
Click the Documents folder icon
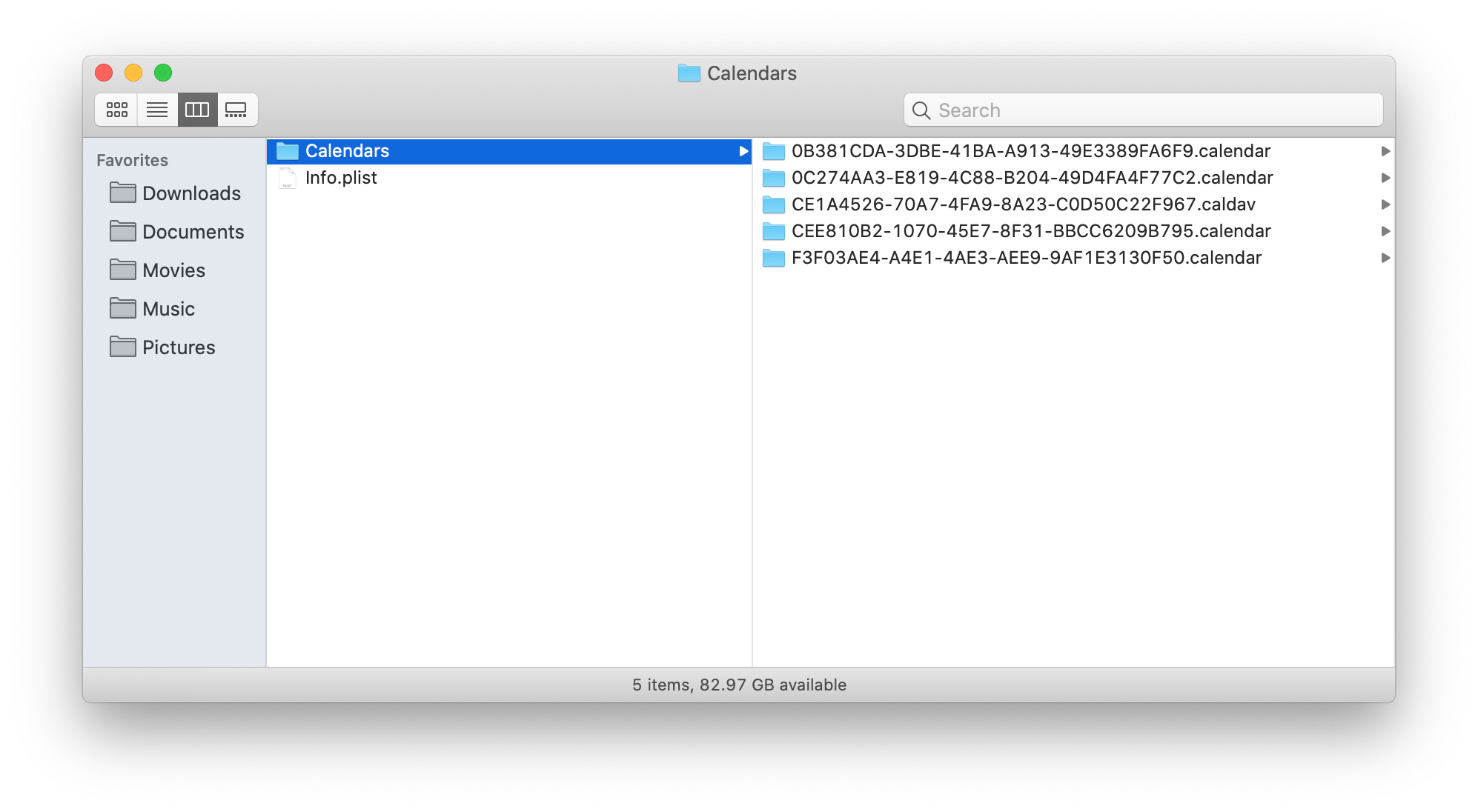point(122,231)
